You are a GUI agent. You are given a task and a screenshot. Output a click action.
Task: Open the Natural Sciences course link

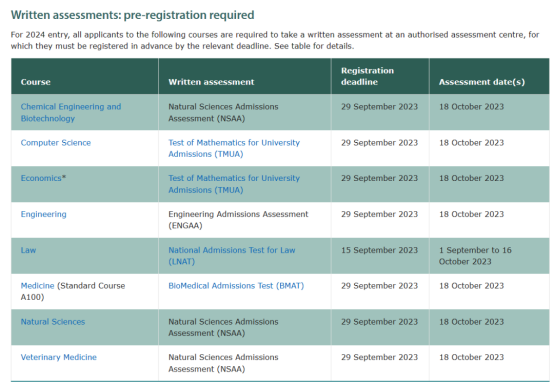coord(53,322)
